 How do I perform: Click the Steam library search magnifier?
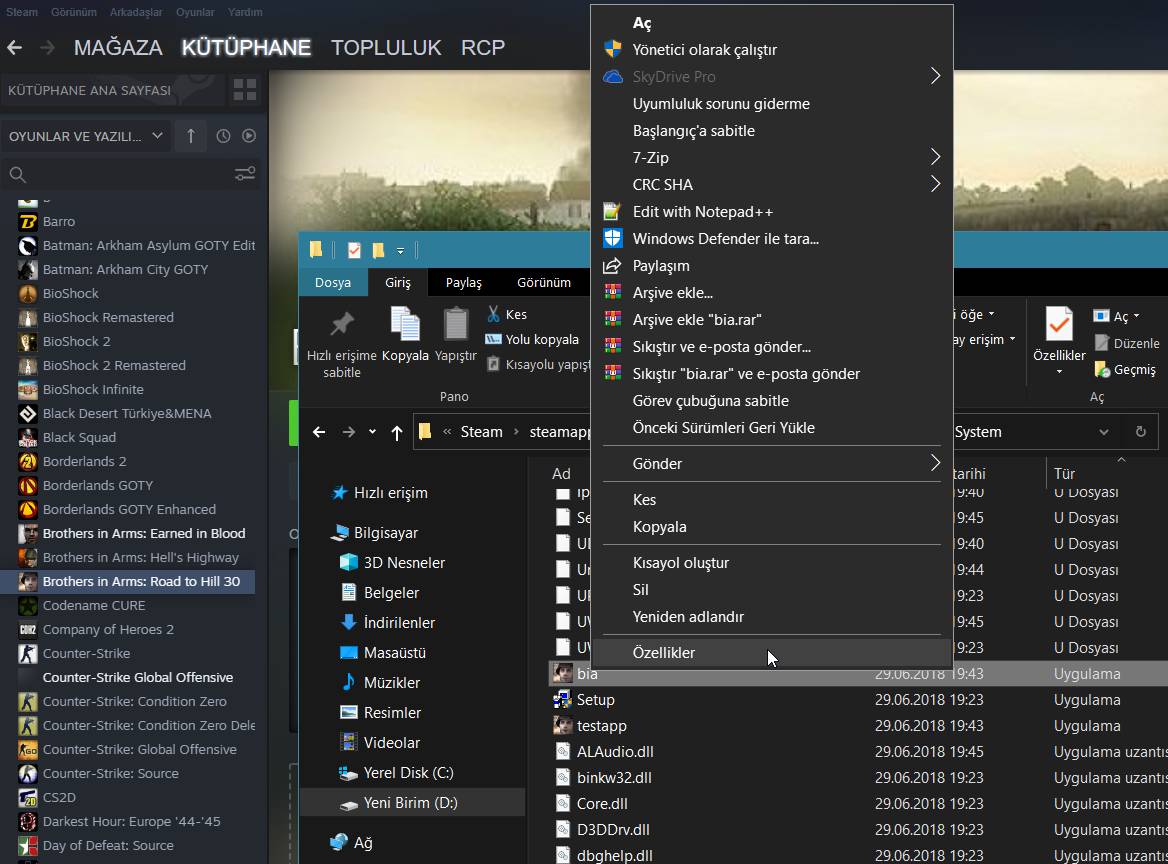coord(18,175)
